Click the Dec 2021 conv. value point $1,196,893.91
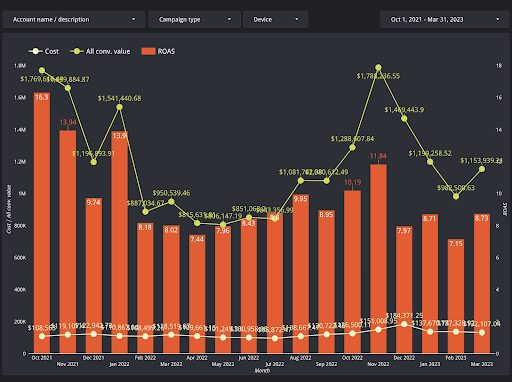This screenshot has width=512, height=382. (93, 162)
